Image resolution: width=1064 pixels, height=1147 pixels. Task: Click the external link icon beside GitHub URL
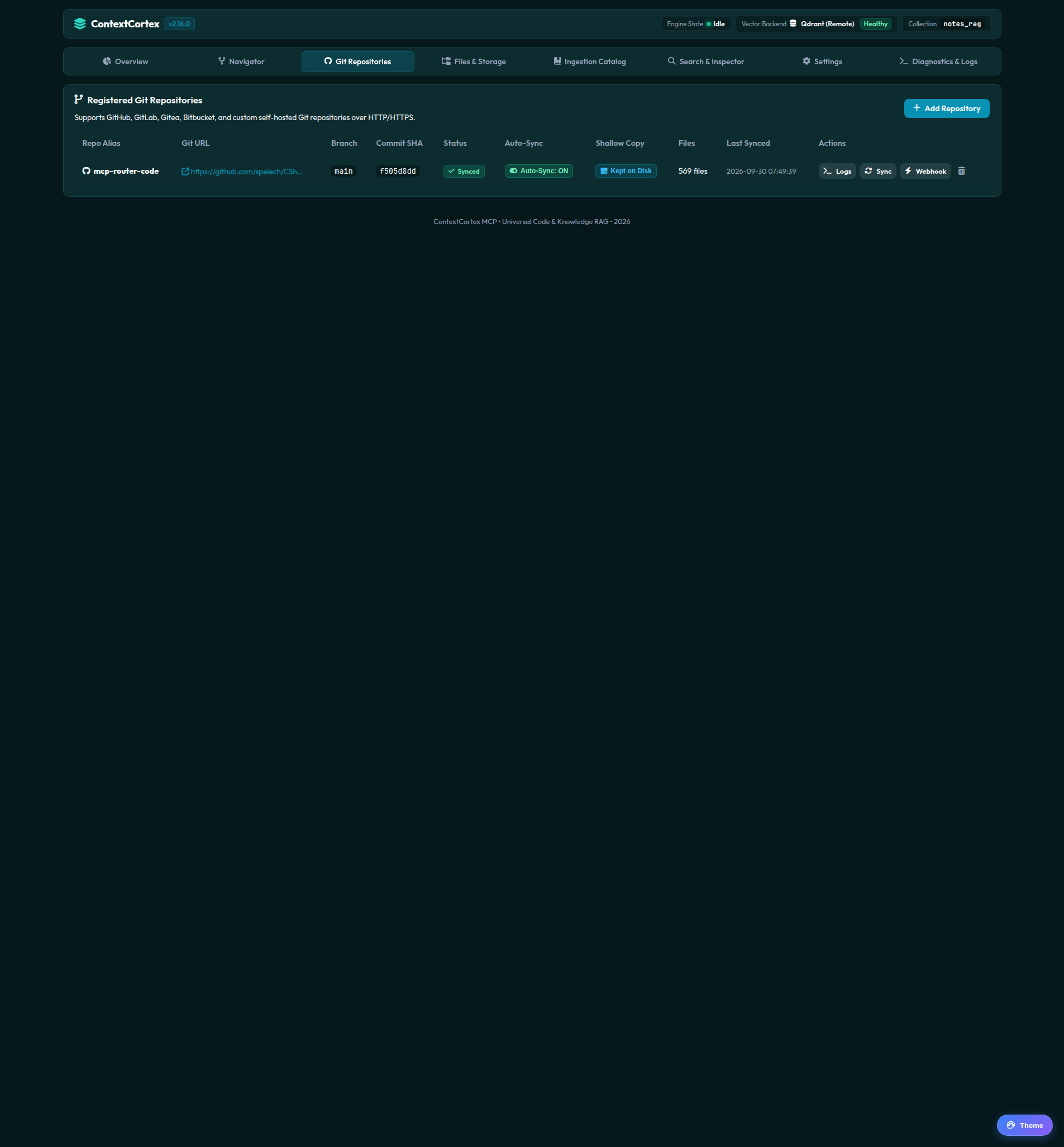(185, 172)
